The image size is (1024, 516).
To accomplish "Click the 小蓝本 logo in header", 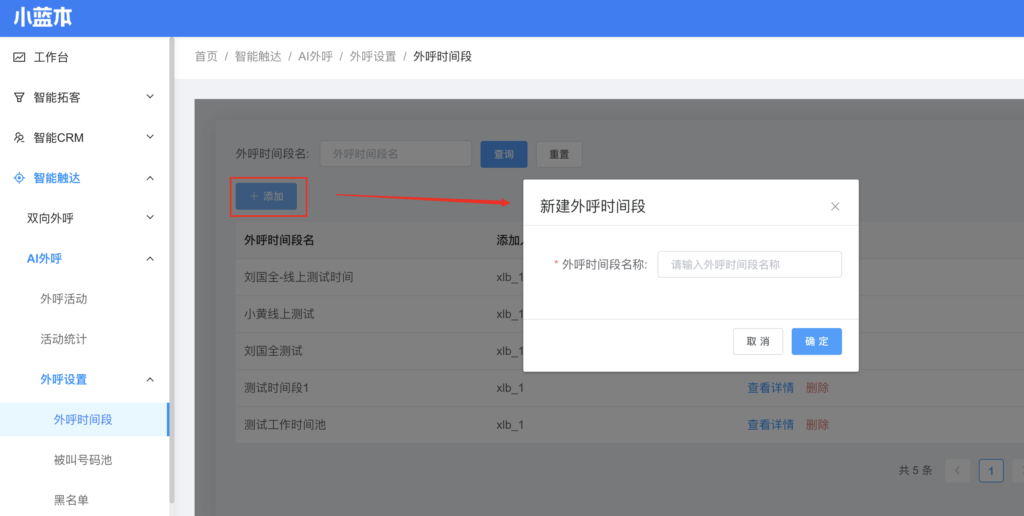I will pos(43,18).
